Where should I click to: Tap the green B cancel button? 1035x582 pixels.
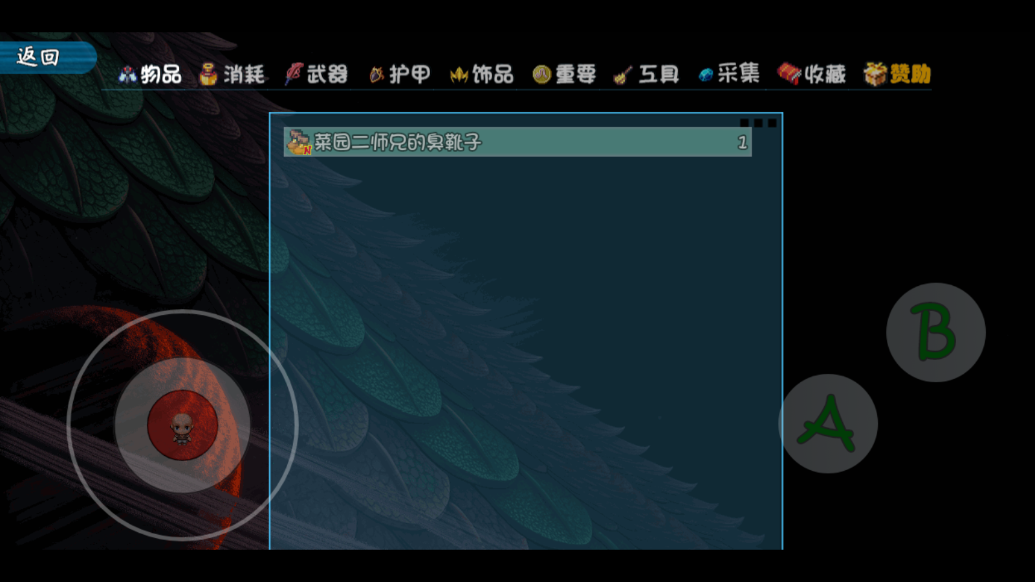click(x=935, y=332)
